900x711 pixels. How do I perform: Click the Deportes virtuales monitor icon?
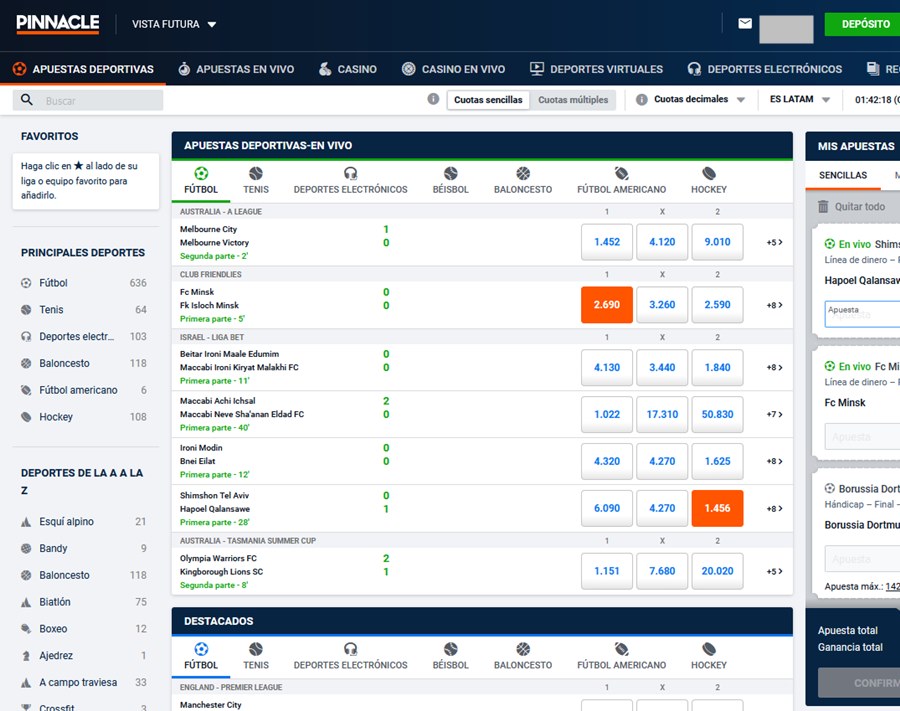pos(537,69)
